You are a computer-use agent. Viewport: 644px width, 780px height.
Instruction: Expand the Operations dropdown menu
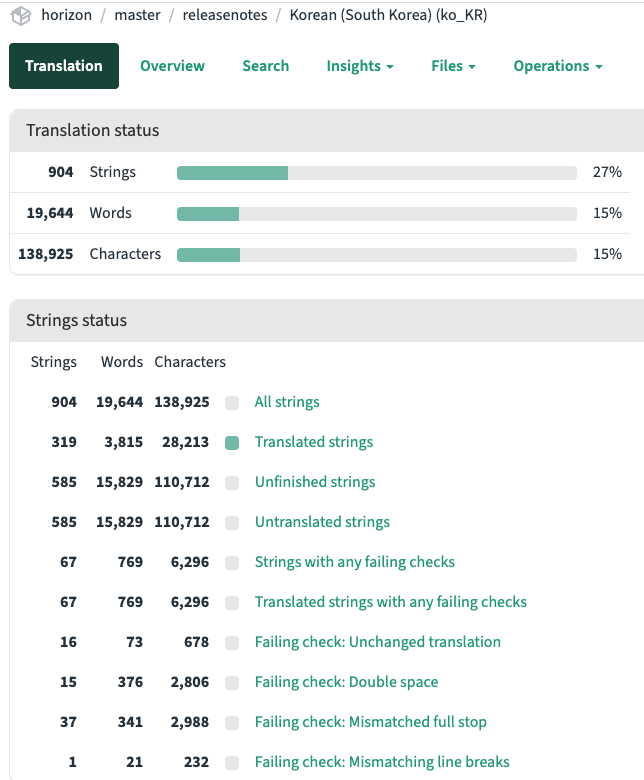click(x=557, y=66)
